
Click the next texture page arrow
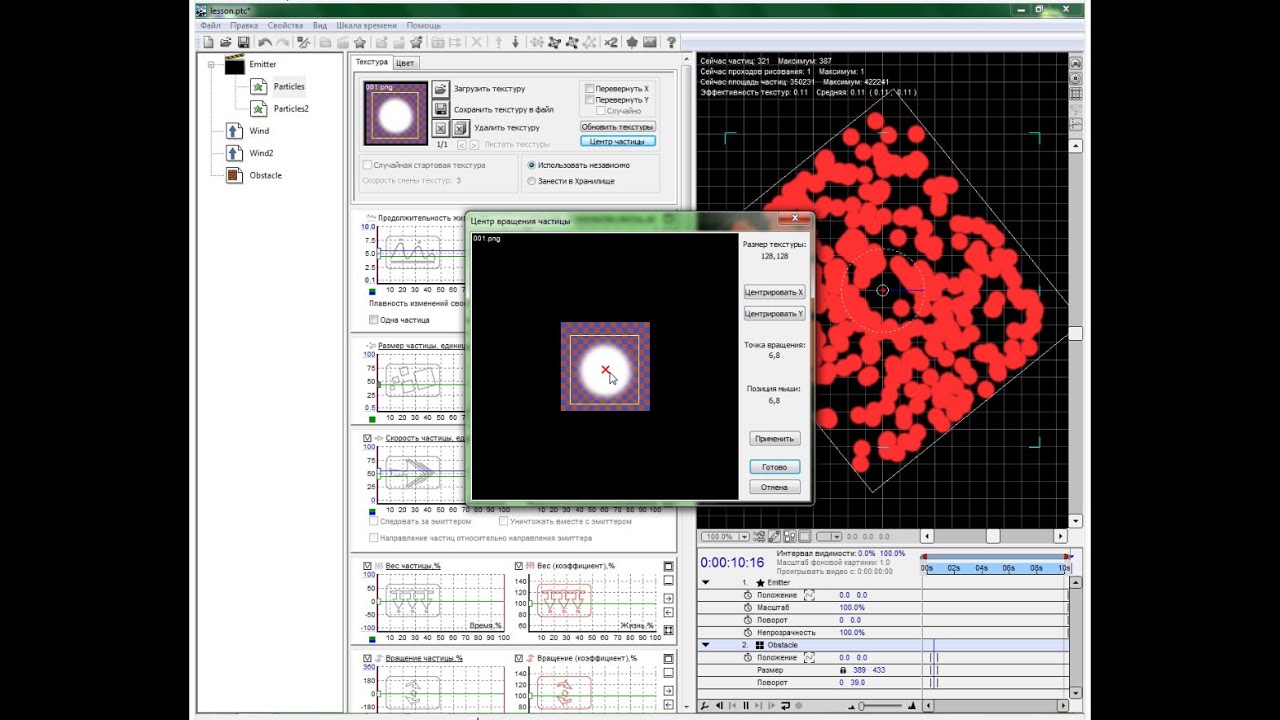click(475, 144)
